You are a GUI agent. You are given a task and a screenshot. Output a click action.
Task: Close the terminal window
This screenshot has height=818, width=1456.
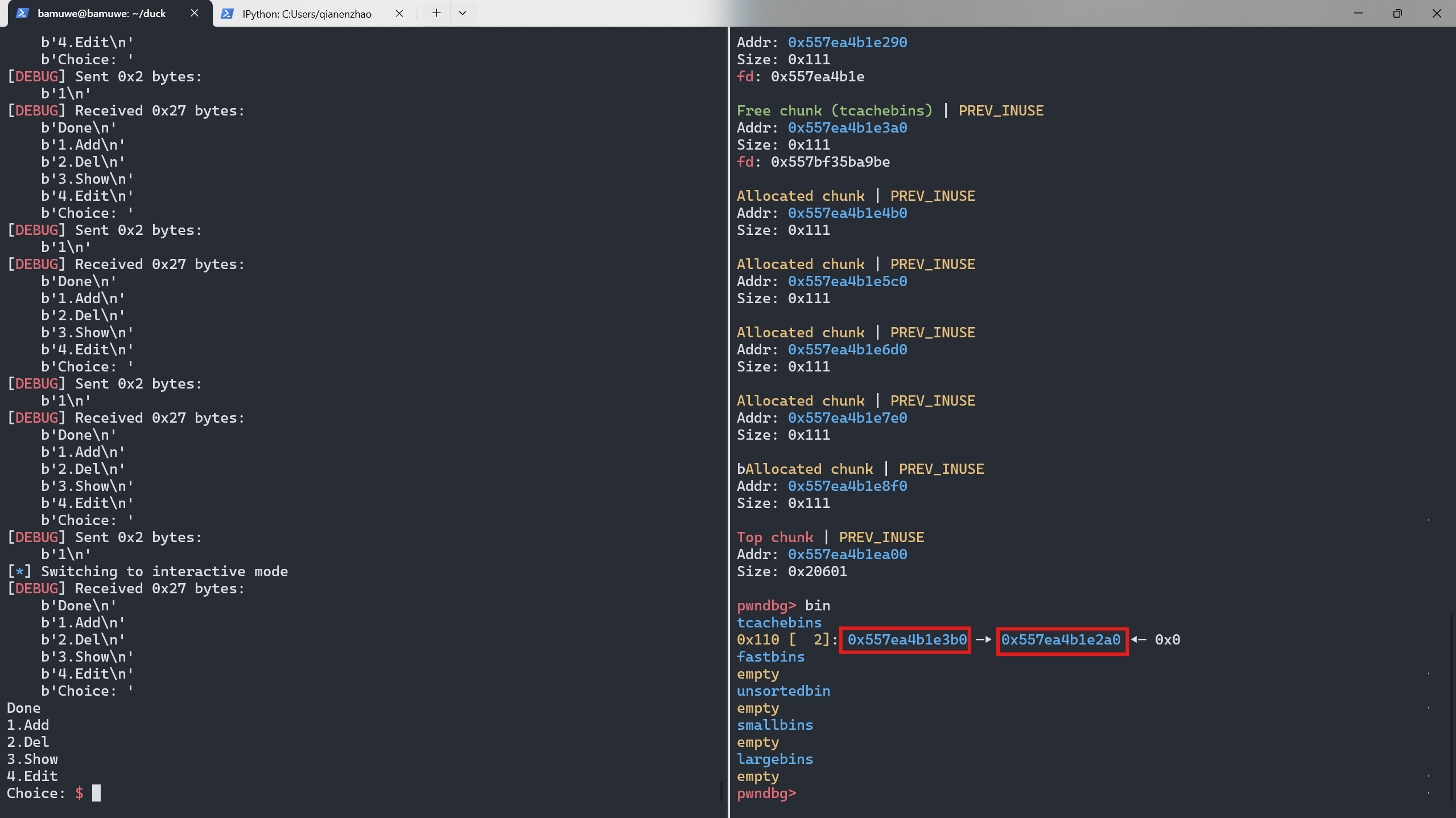1437,13
